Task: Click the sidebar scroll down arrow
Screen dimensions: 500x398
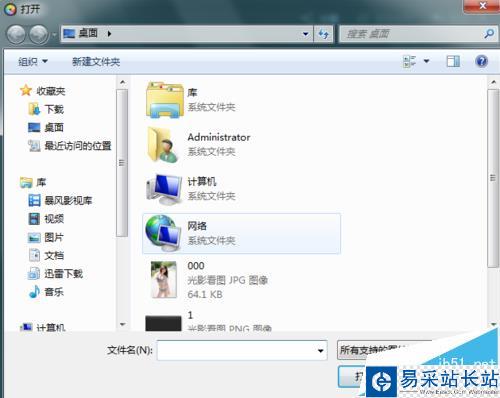Action: click(122, 324)
